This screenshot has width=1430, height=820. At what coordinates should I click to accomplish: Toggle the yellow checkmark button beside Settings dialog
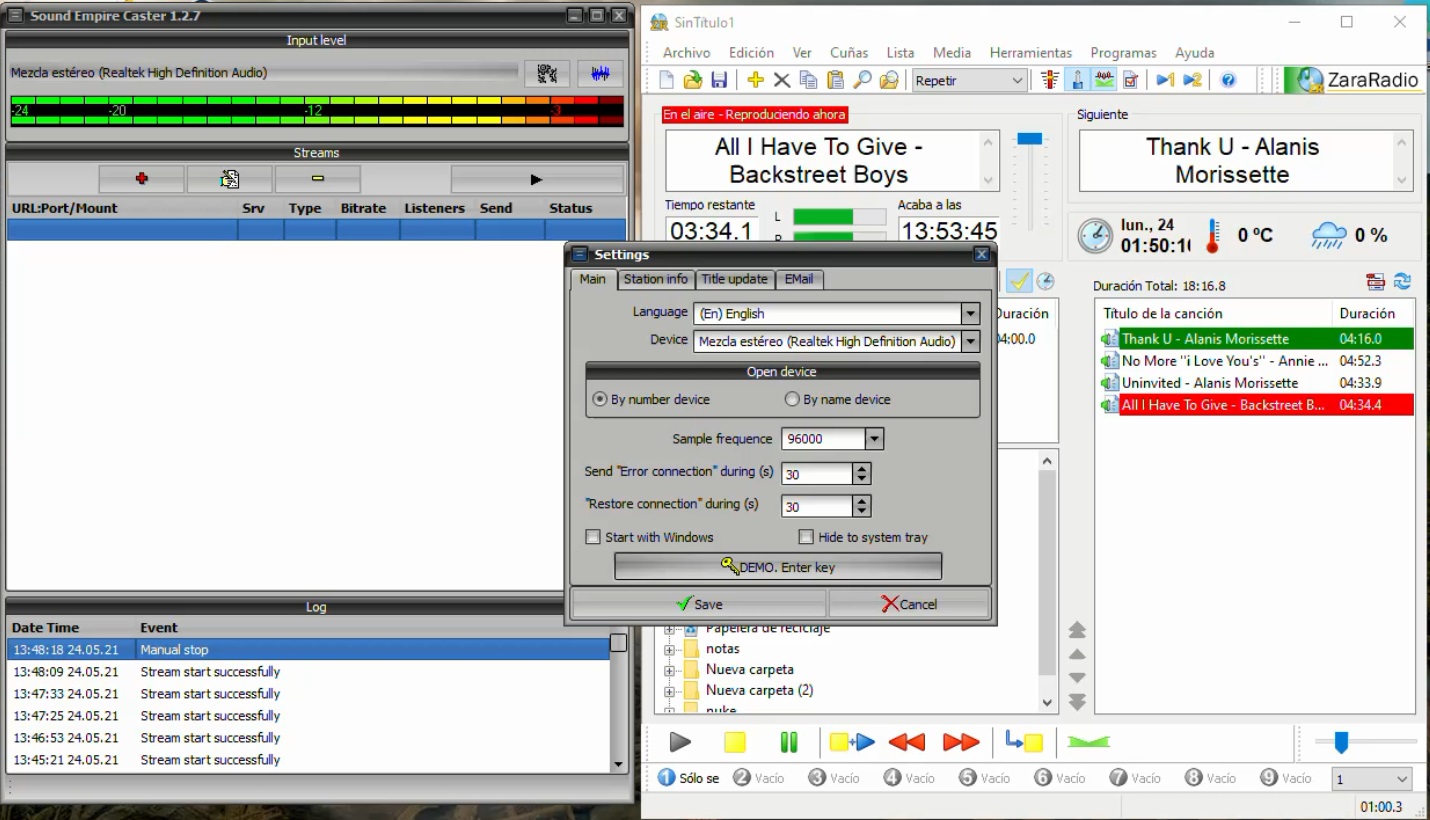click(x=1019, y=281)
